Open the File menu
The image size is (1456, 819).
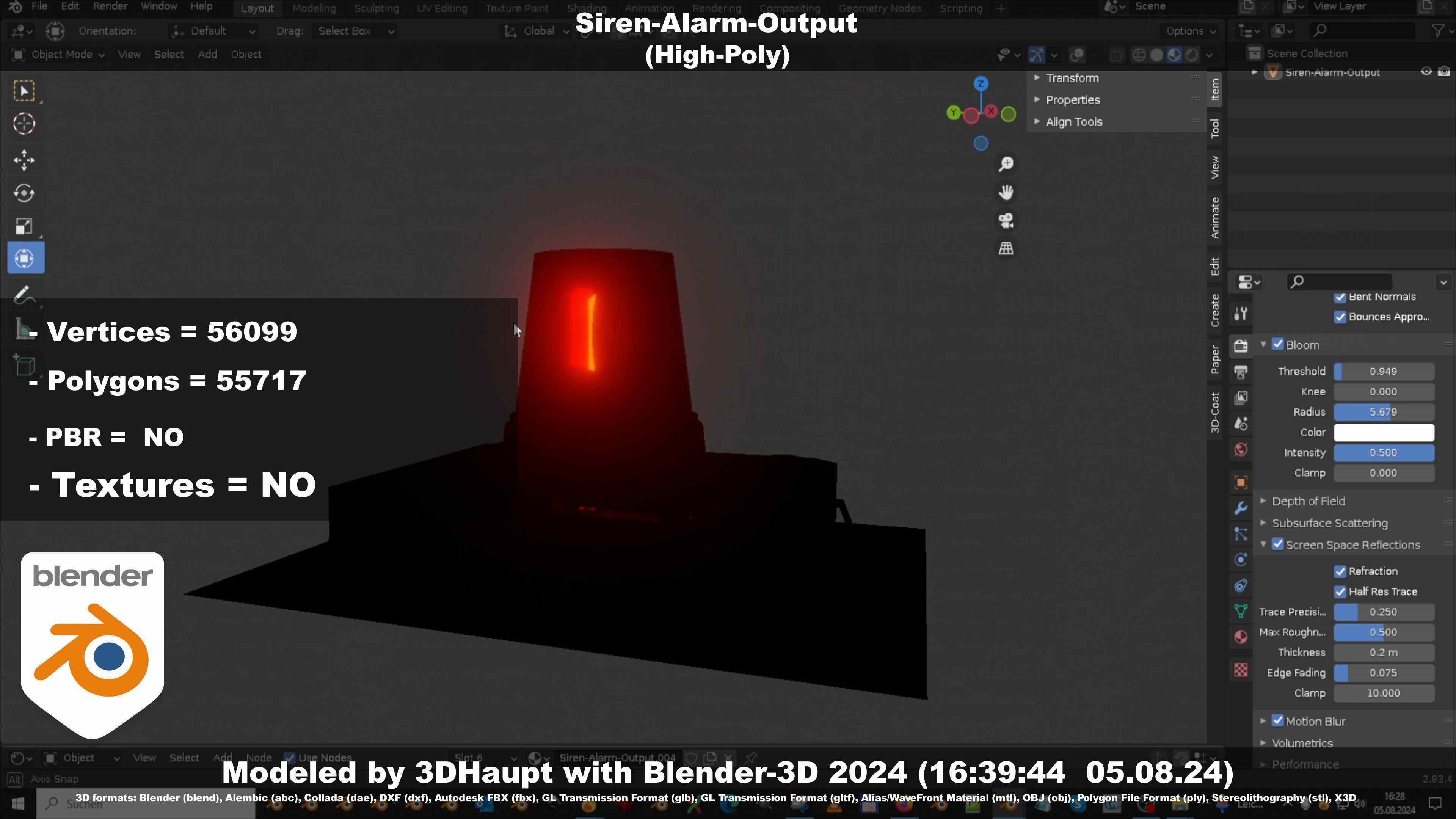(39, 7)
